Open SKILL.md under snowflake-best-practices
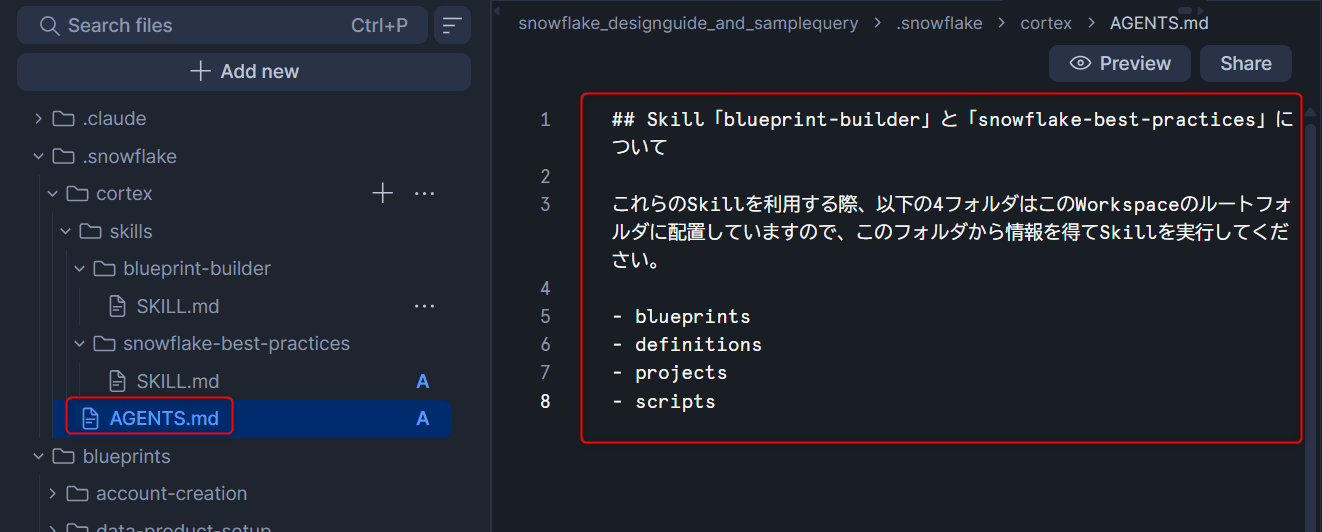 [177, 381]
